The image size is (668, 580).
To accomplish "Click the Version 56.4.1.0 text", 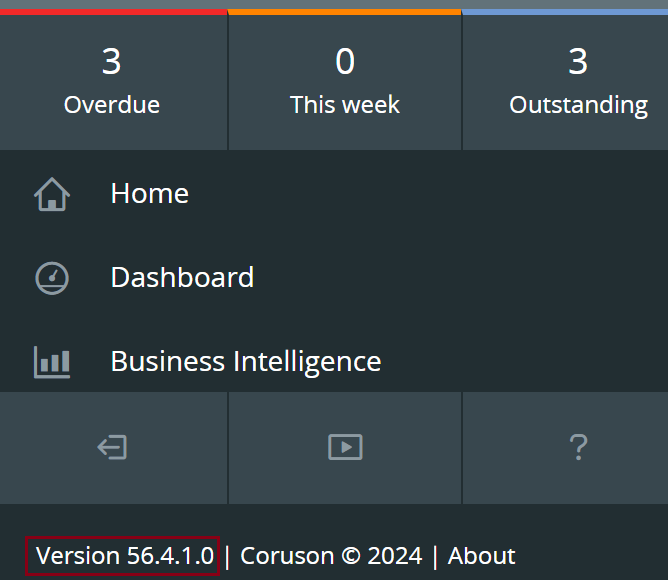I will click(x=124, y=556).
